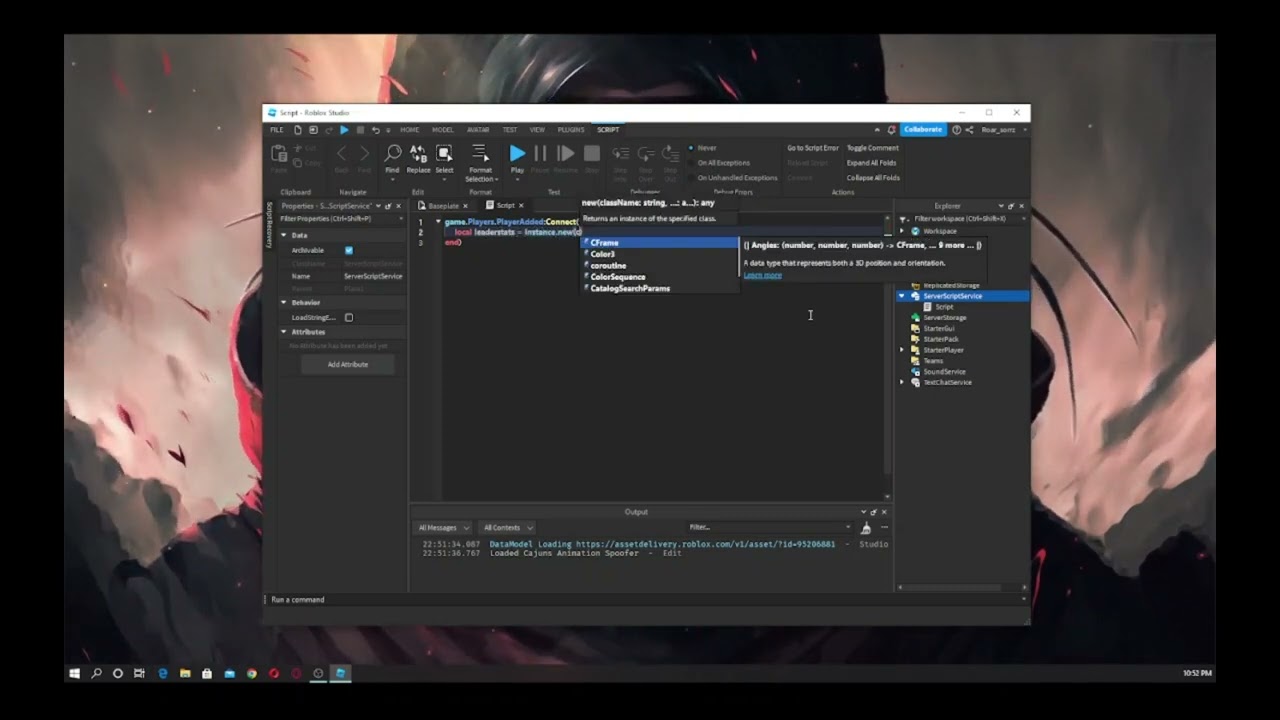Click the Output clear broom icon
The image size is (1280, 720).
[866, 528]
